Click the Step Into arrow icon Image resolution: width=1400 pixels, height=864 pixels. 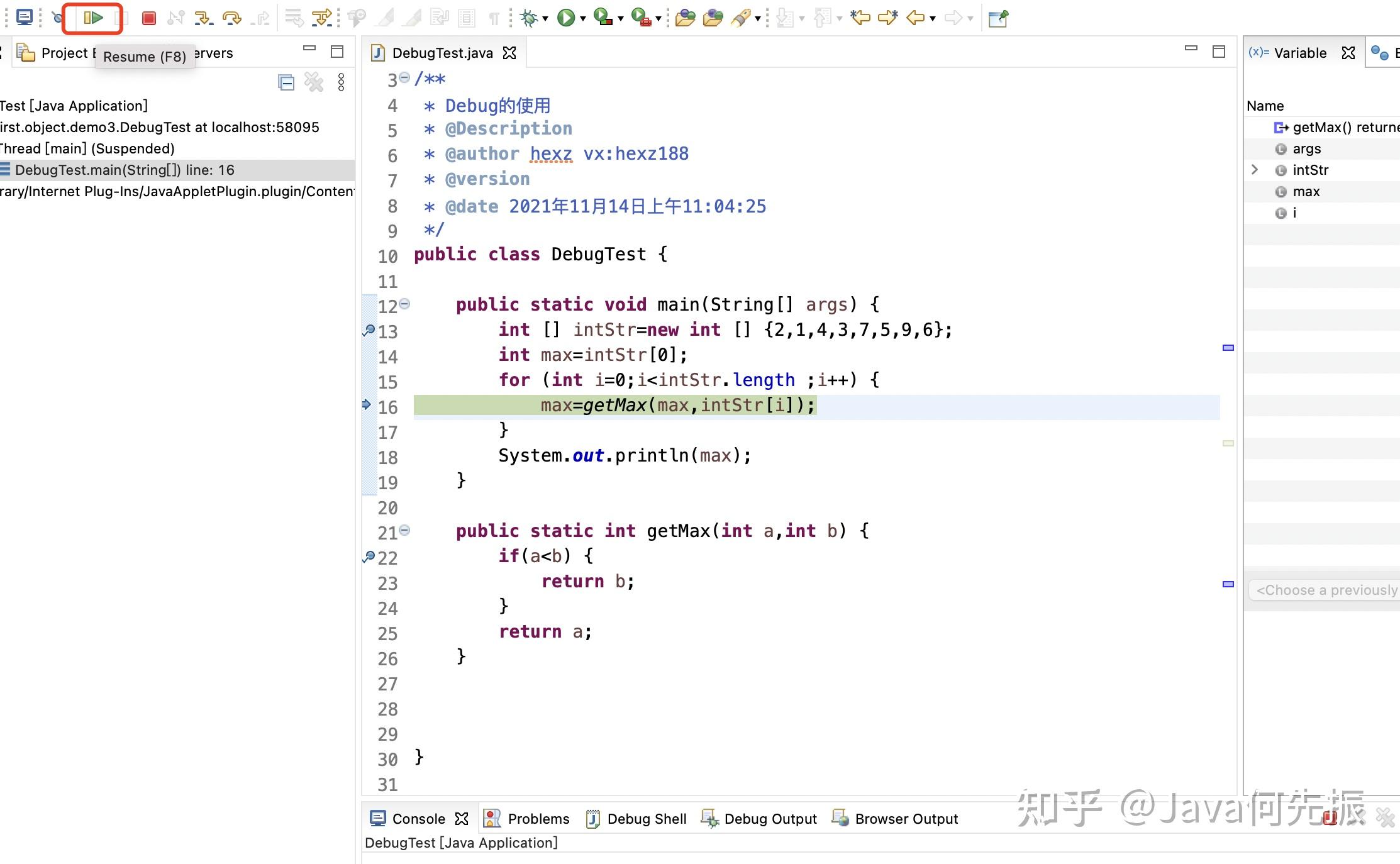(203, 18)
